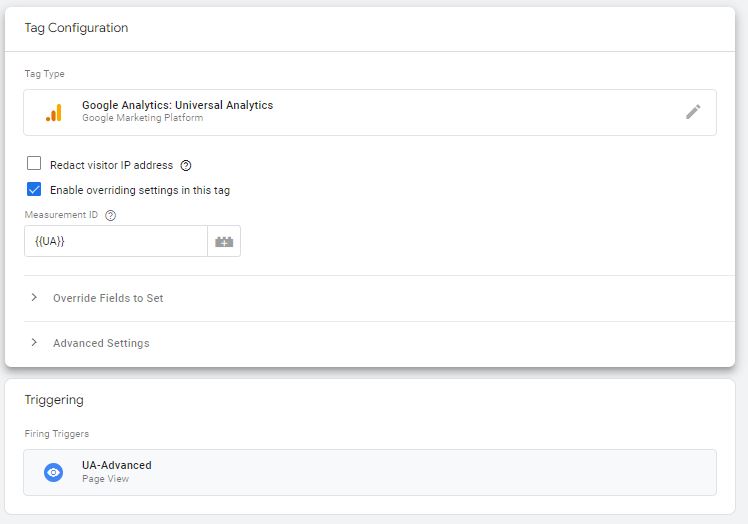Click the Google Marketing Platform subtitle

pyautogui.click(x=143, y=118)
